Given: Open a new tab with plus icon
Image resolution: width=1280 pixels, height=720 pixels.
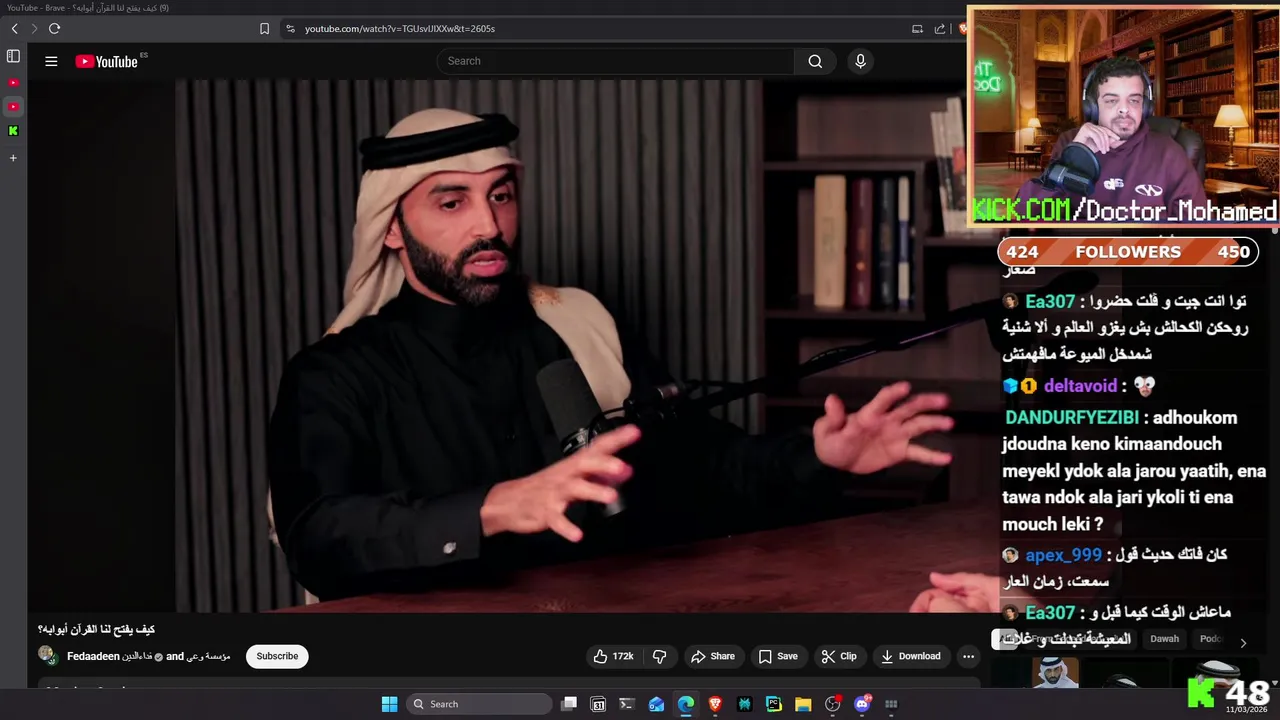Looking at the screenshot, I should (13, 158).
